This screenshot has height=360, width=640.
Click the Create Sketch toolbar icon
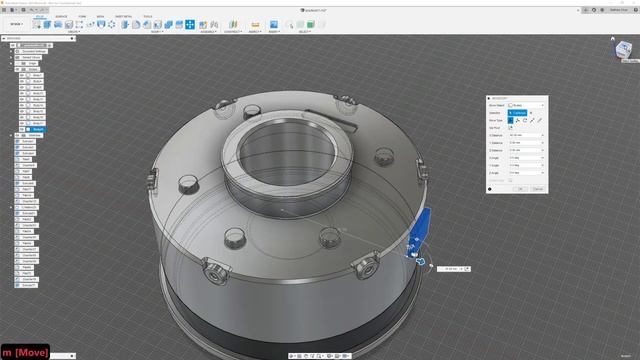pyautogui.click(x=36, y=24)
